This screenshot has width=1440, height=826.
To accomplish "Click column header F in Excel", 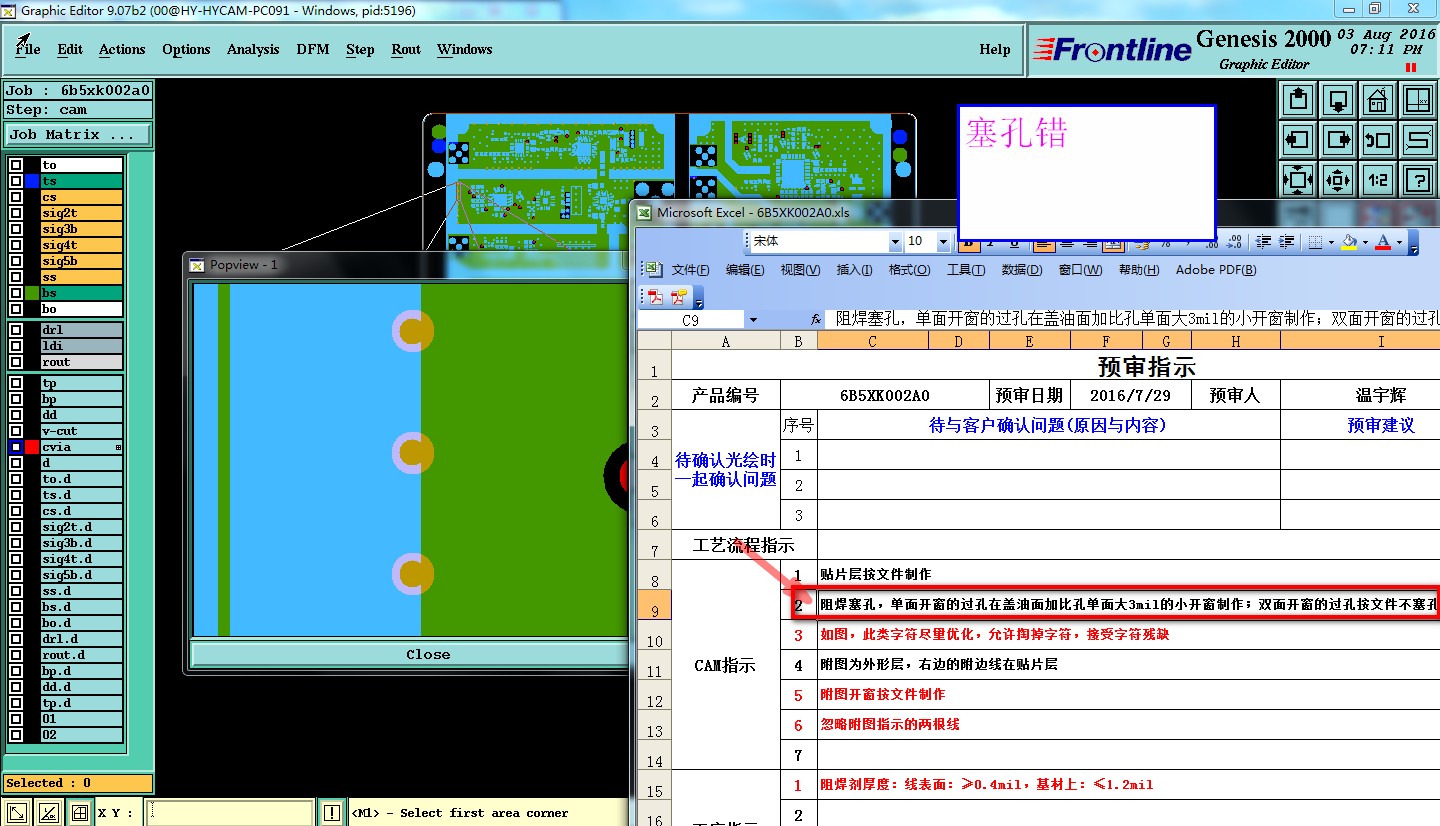I will click(1106, 341).
